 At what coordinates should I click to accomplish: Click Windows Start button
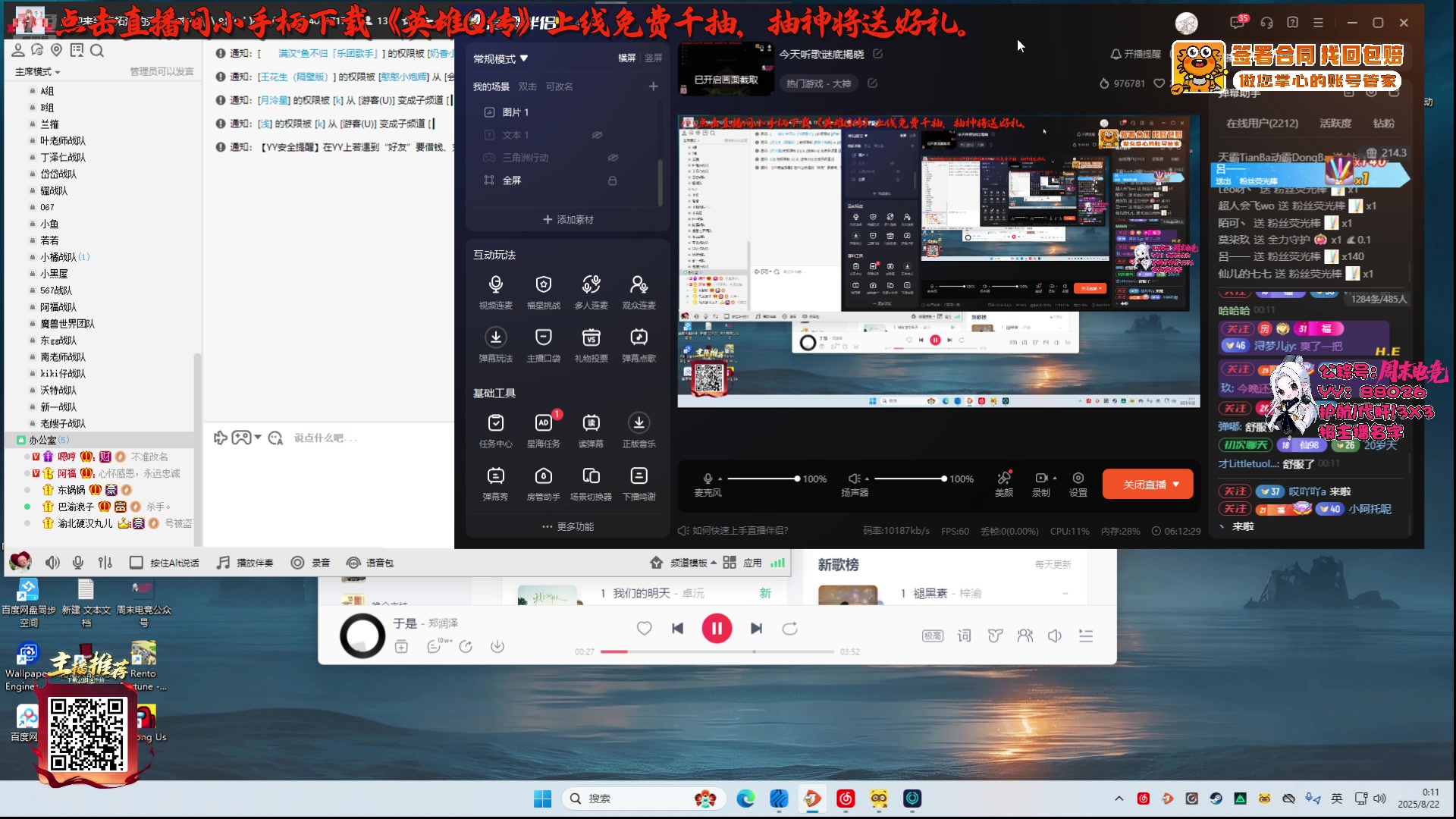pos(542,799)
